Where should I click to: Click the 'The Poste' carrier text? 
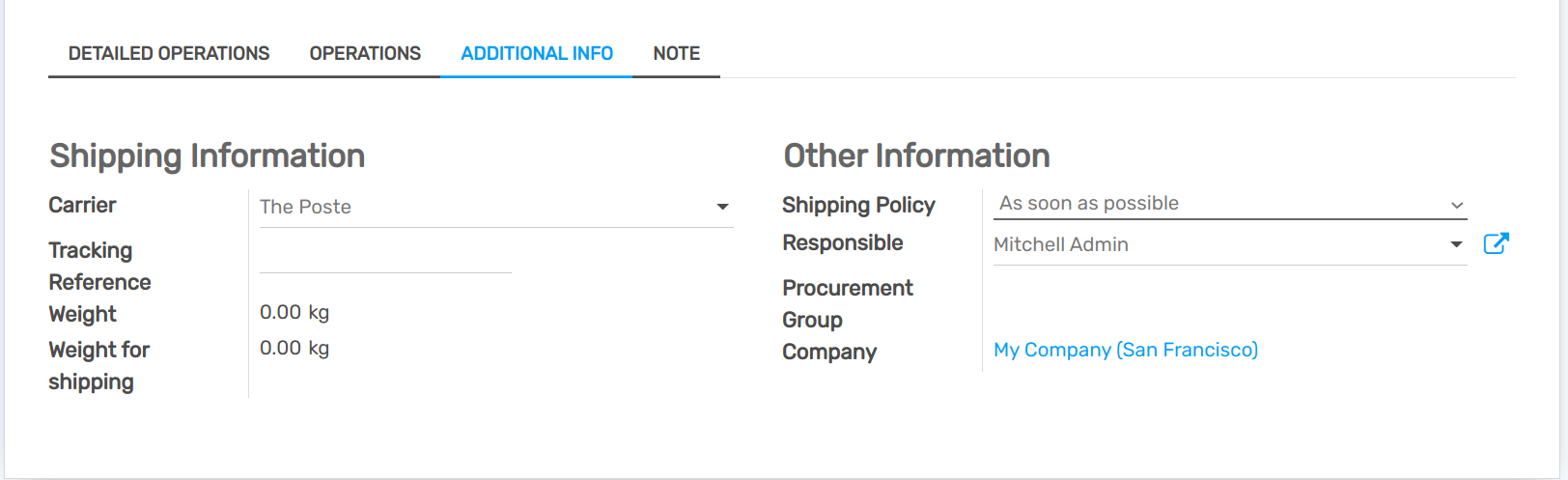coord(305,207)
